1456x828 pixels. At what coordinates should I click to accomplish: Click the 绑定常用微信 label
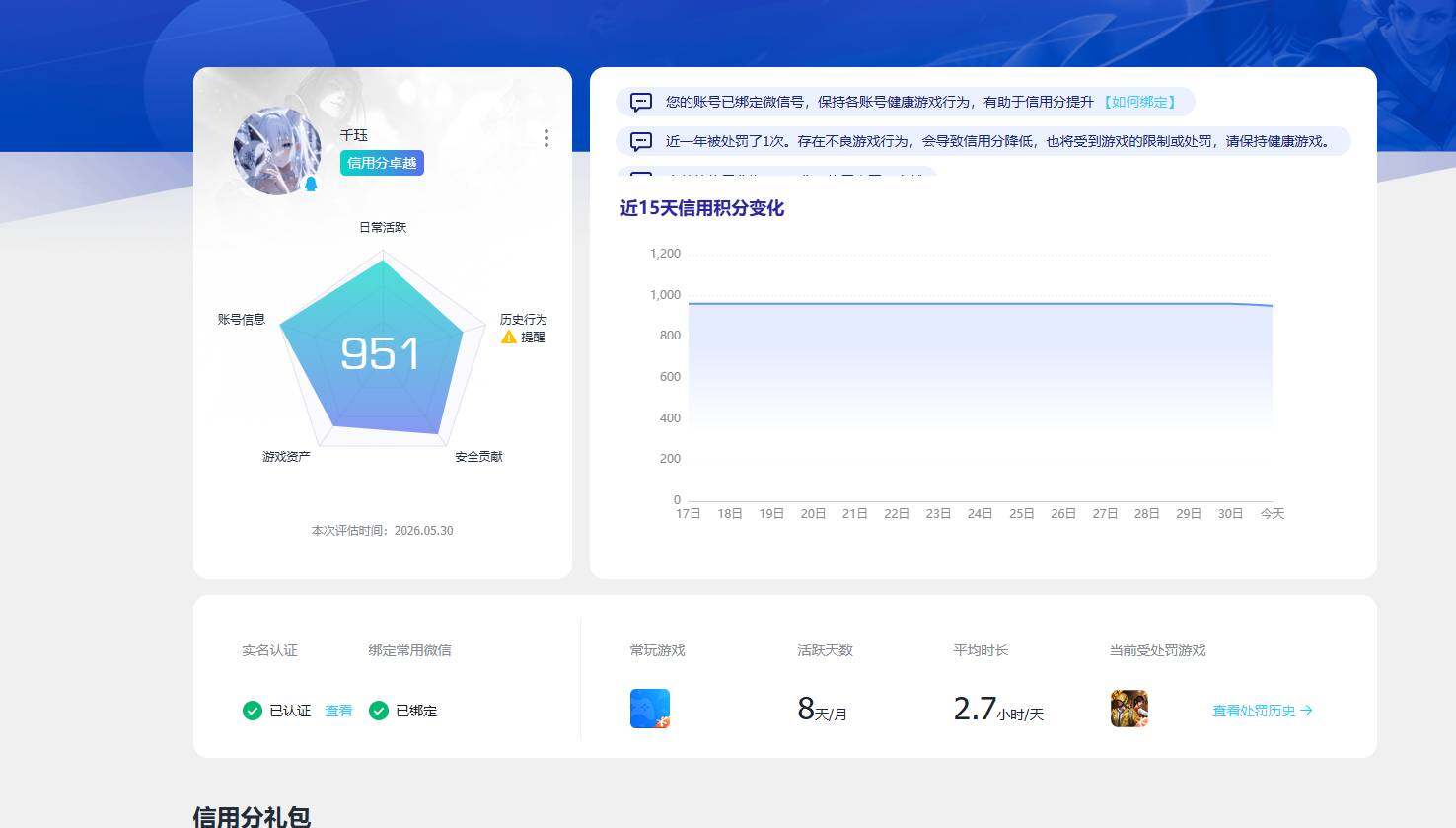click(409, 650)
